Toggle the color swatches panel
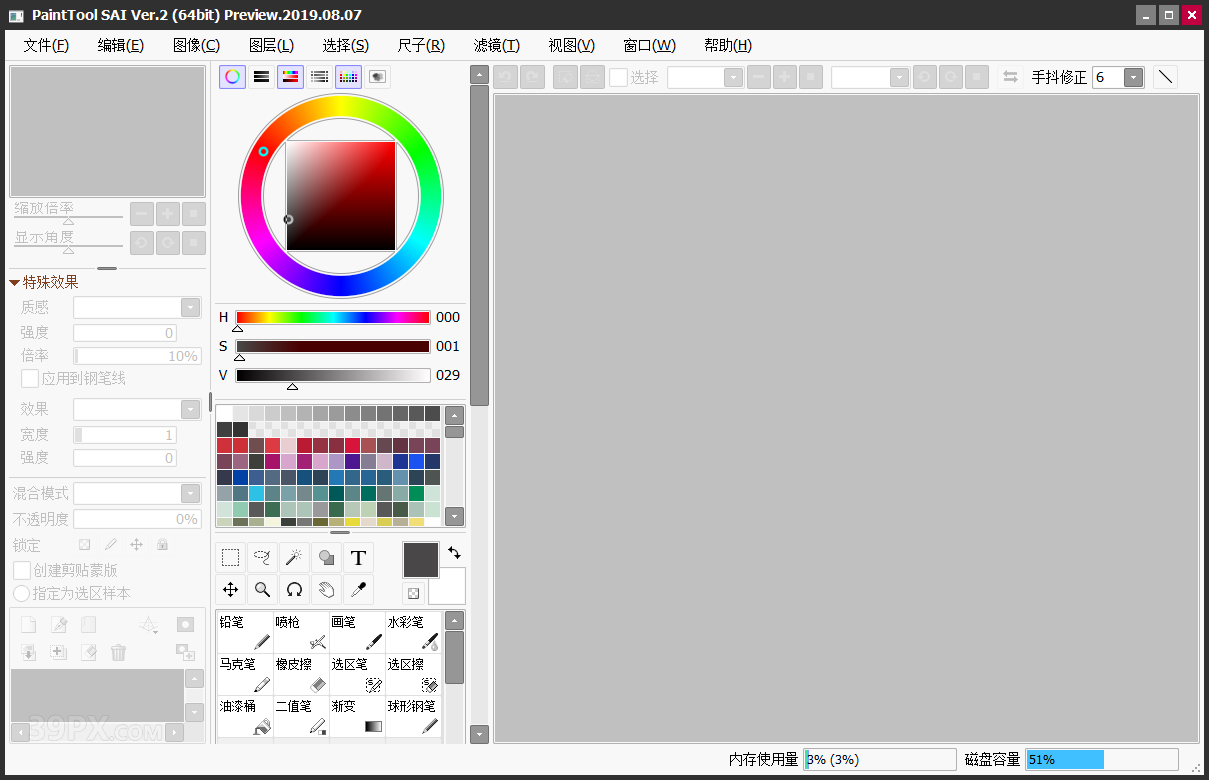This screenshot has height=780, width=1209. 348,77
